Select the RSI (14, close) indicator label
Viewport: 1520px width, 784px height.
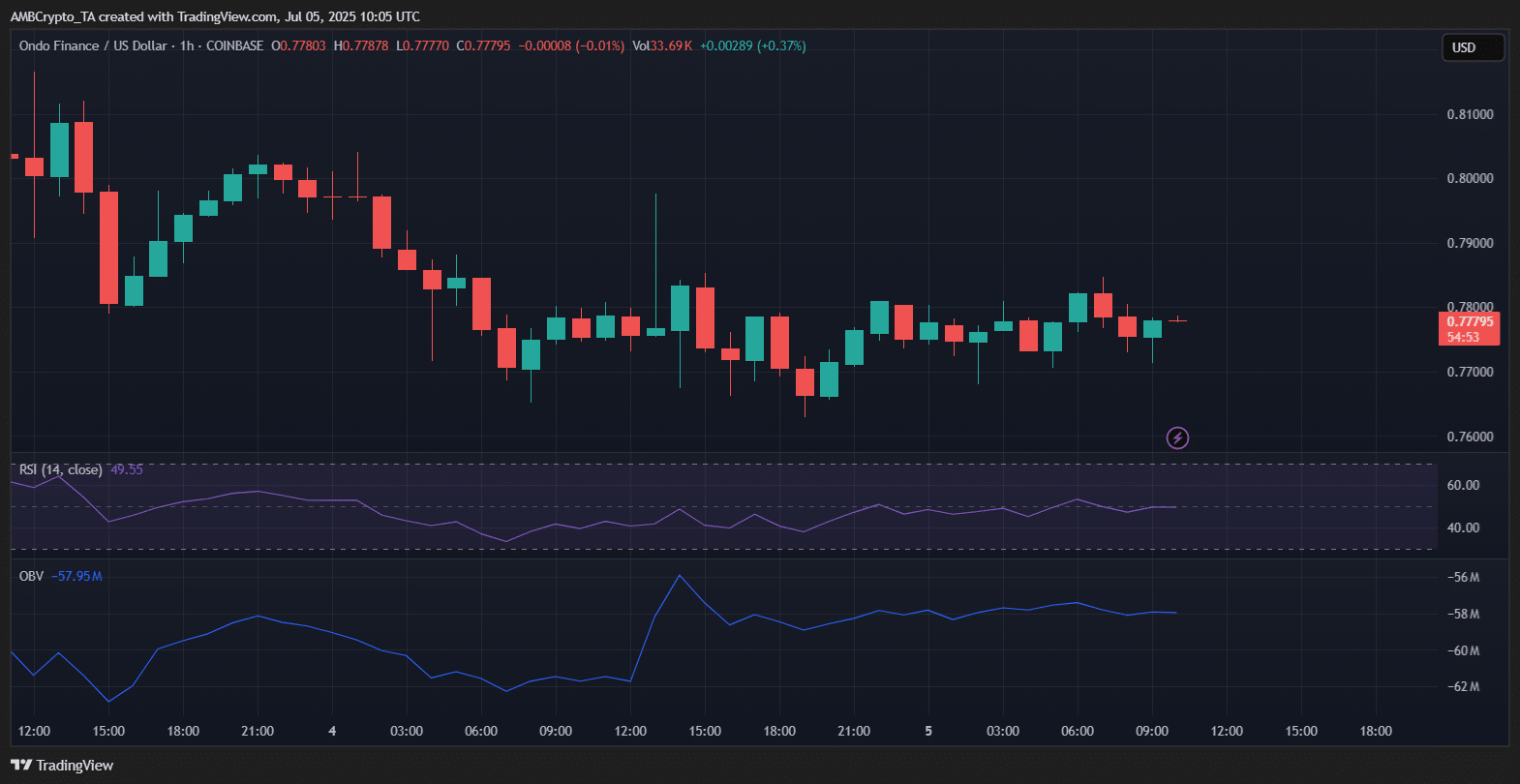pyautogui.click(x=60, y=469)
